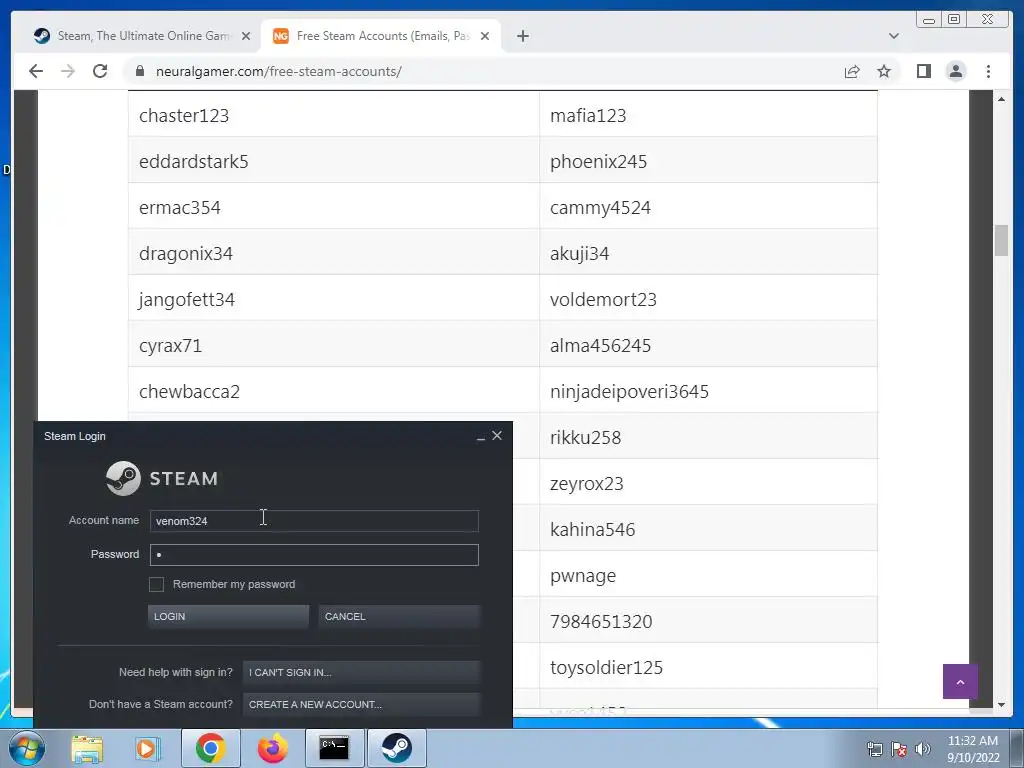Image resolution: width=1024 pixels, height=768 pixels.
Task: Open Windows Media Player taskbar icon
Action: 147,748
